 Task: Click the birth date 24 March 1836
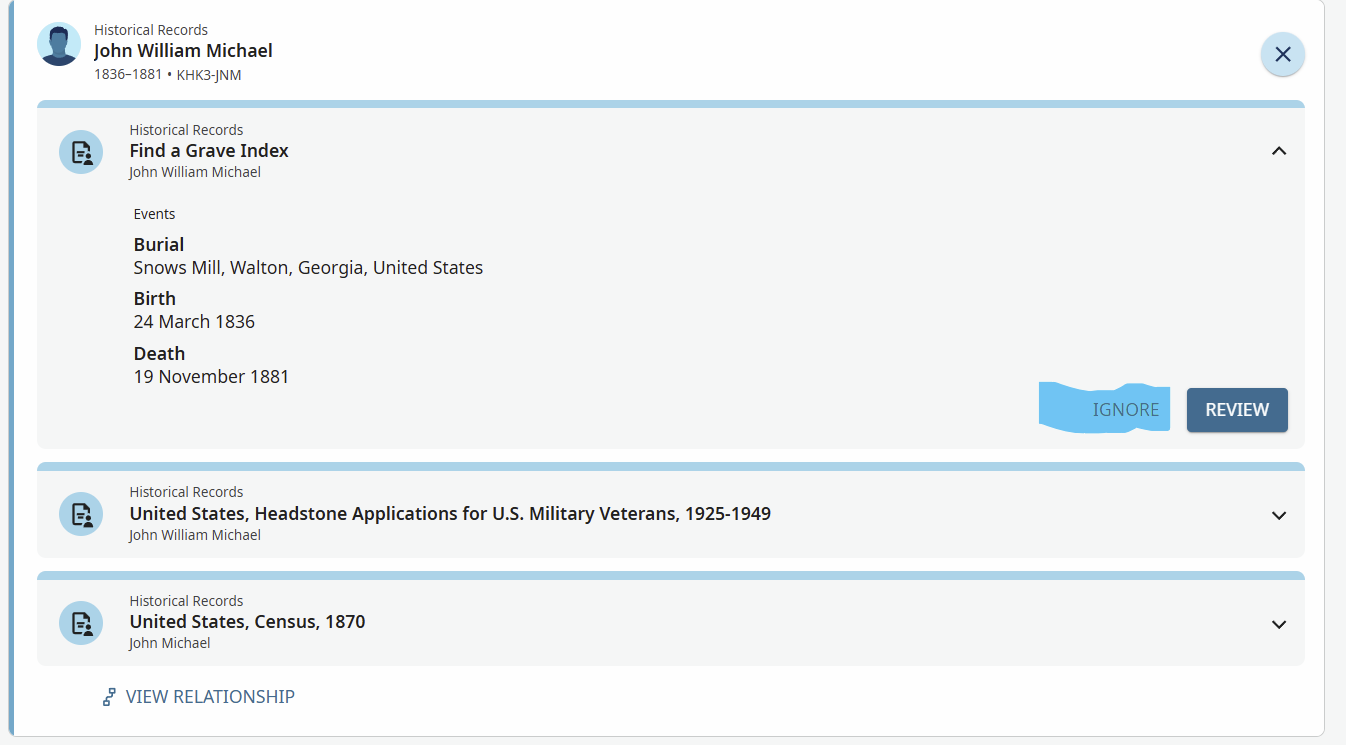tap(194, 322)
